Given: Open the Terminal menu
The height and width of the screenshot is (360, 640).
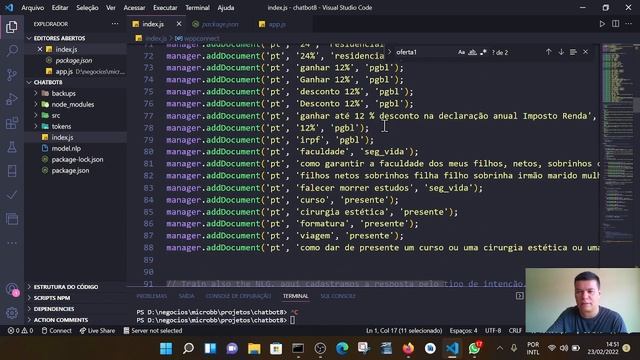Looking at the screenshot, I should pyautogui.click(x=197, y=8).
